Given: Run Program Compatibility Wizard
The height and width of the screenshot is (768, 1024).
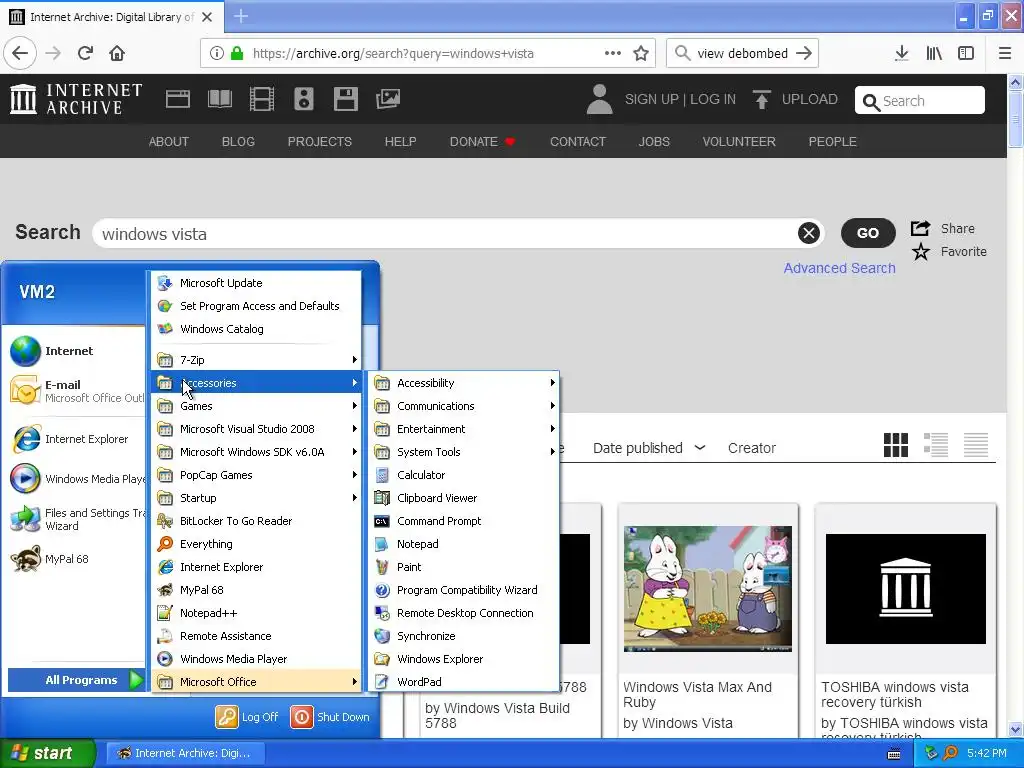Looking at the screenshot, I should point(463,590).
